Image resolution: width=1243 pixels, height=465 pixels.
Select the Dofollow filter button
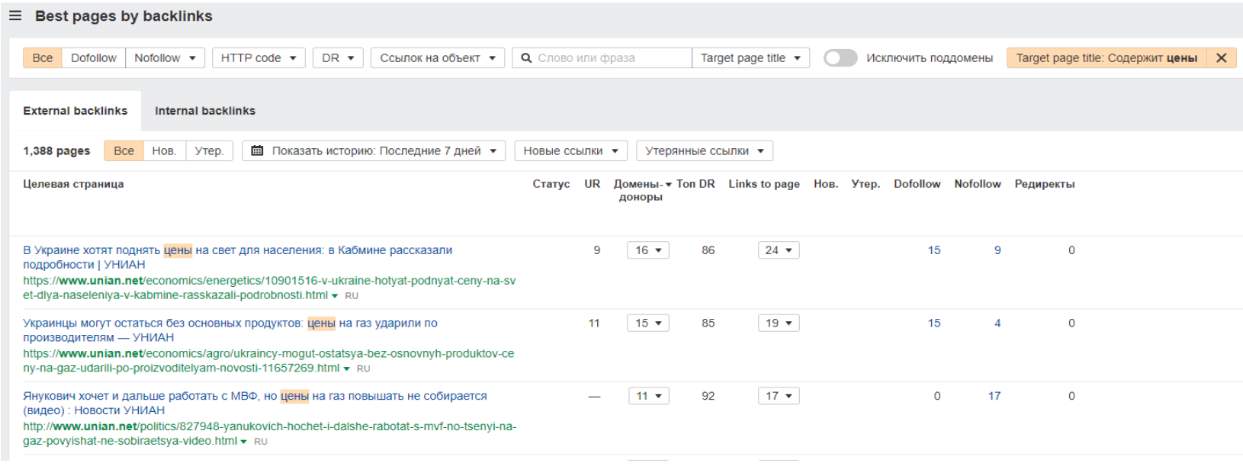(x=93, y=58)
